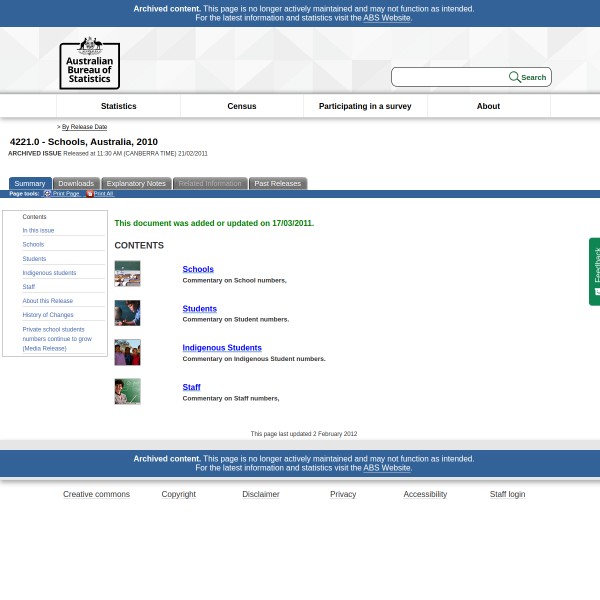
Task: Open the Census navigation menu
Action: 242,106
